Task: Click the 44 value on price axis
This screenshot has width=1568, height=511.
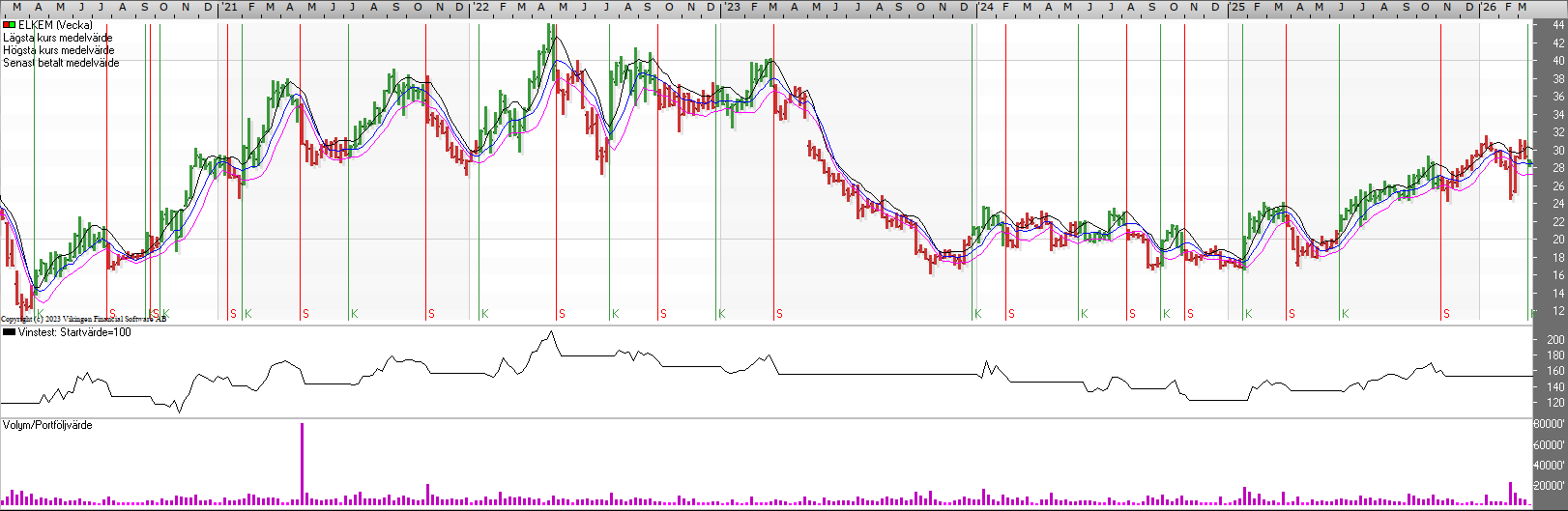Action: (x=1558, y=25)
